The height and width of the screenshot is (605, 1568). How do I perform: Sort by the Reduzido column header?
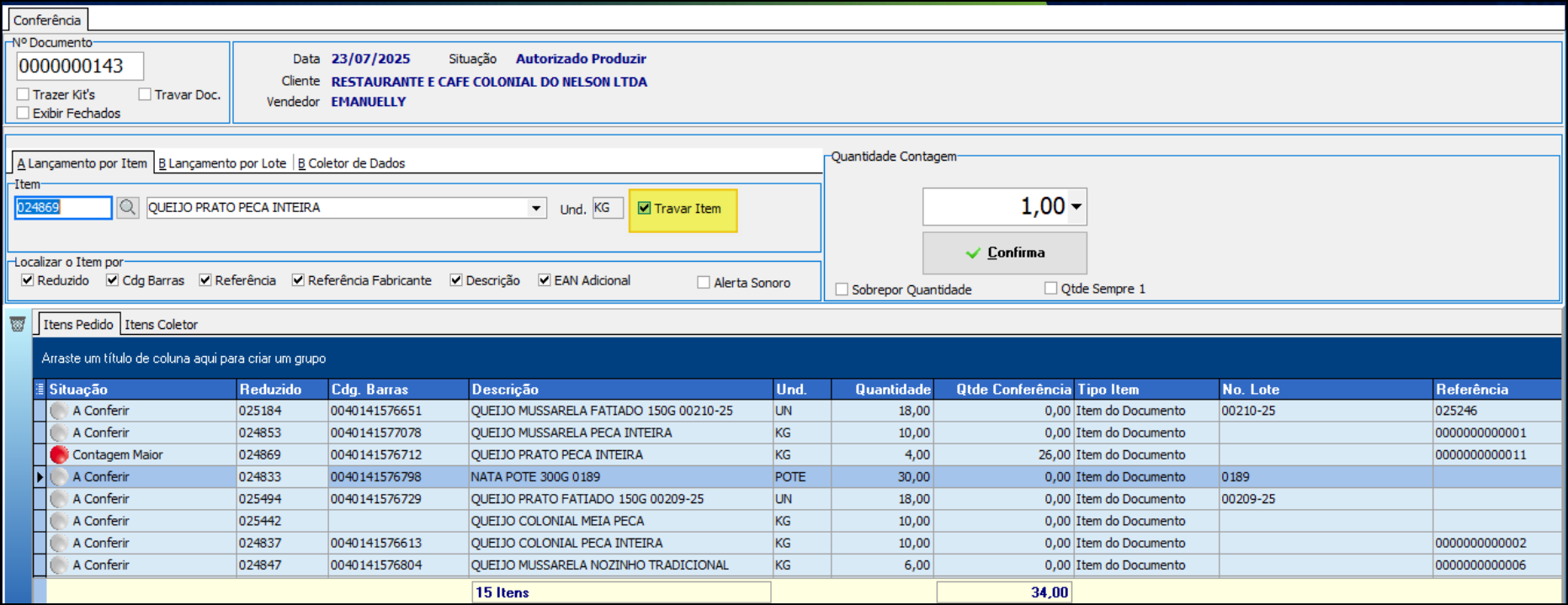click(x=282, y=389)
